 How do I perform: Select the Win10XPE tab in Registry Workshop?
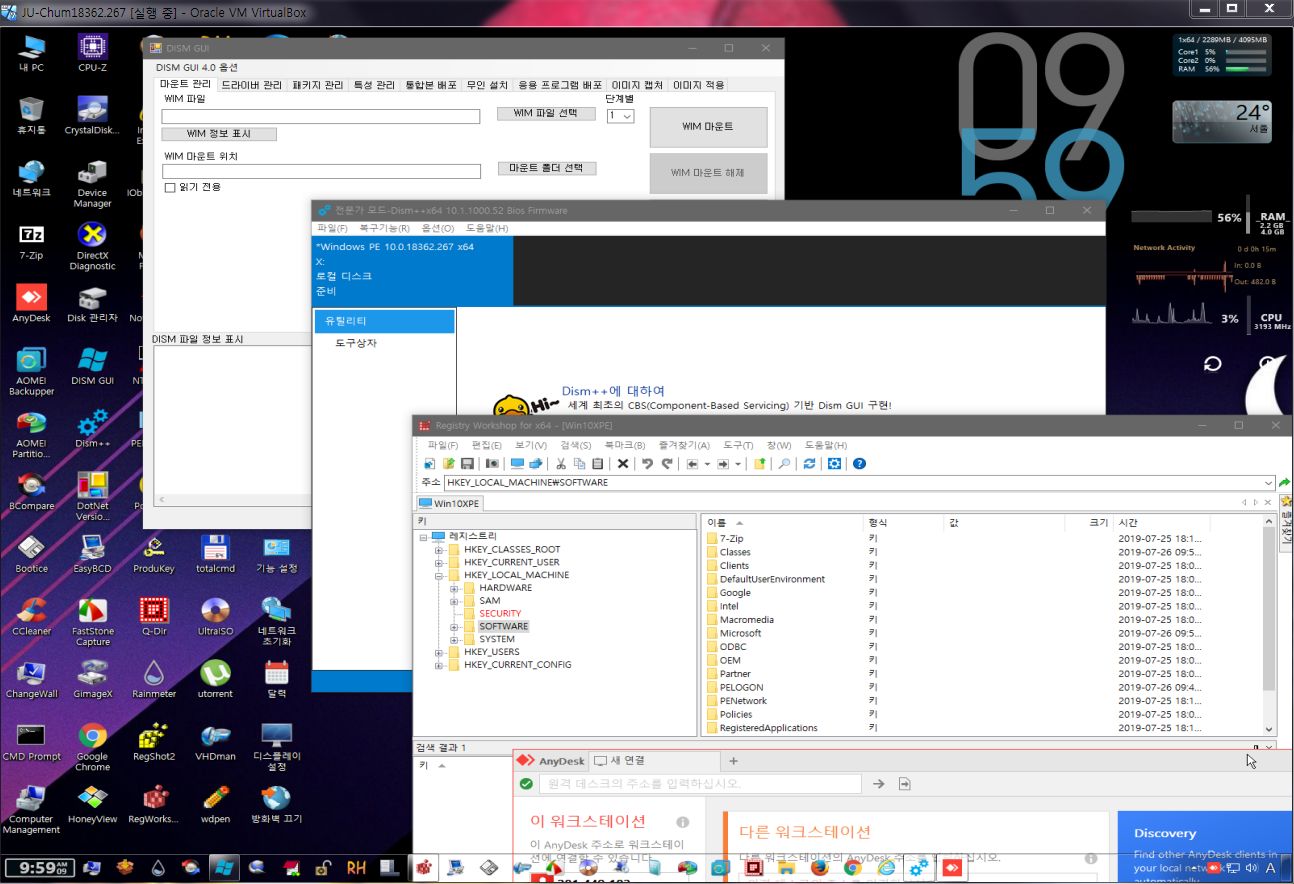[449, 503]
